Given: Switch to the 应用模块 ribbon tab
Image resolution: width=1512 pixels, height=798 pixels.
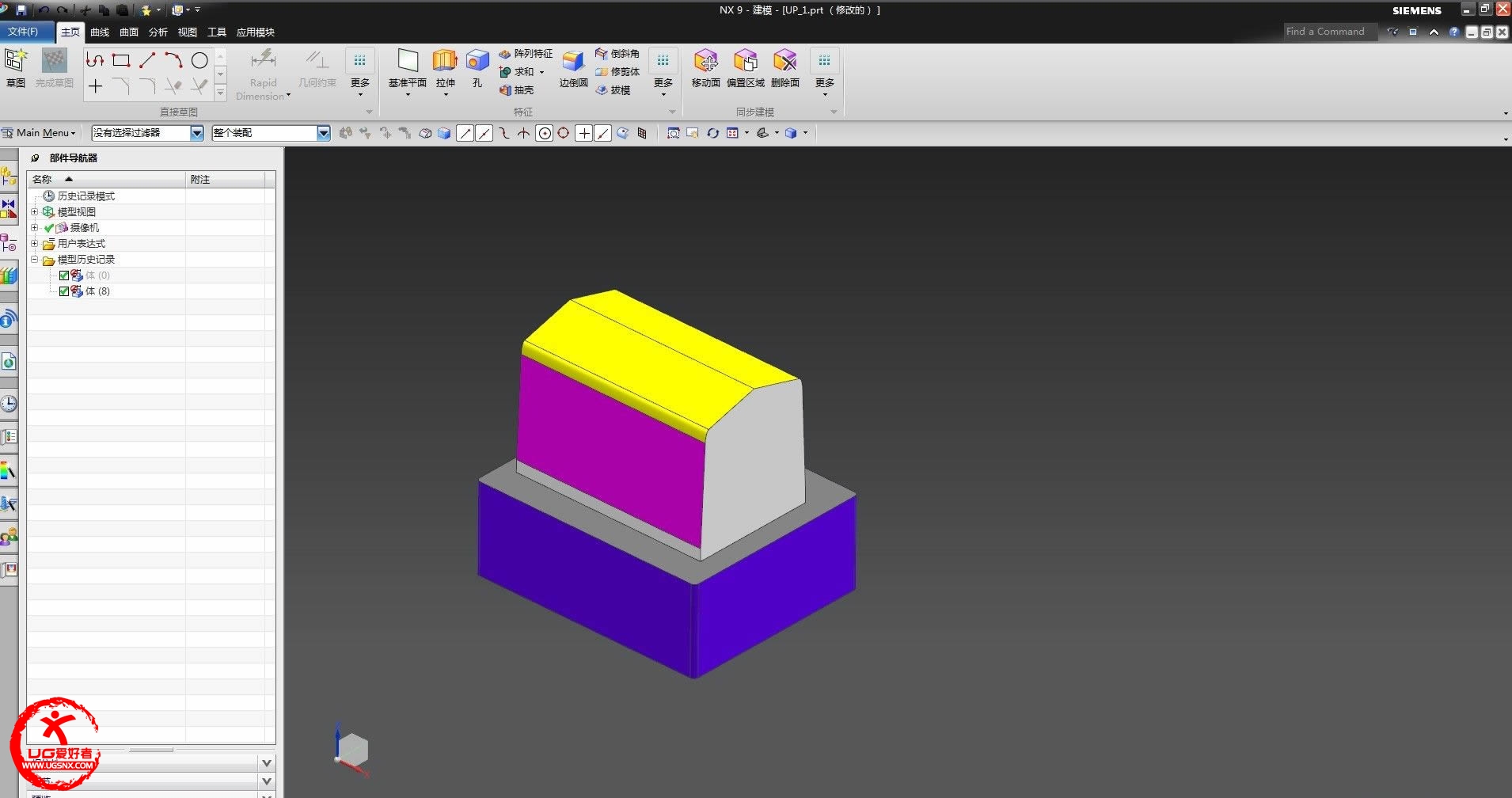Looking at the screenshot, I should click(x=256, y=32).
